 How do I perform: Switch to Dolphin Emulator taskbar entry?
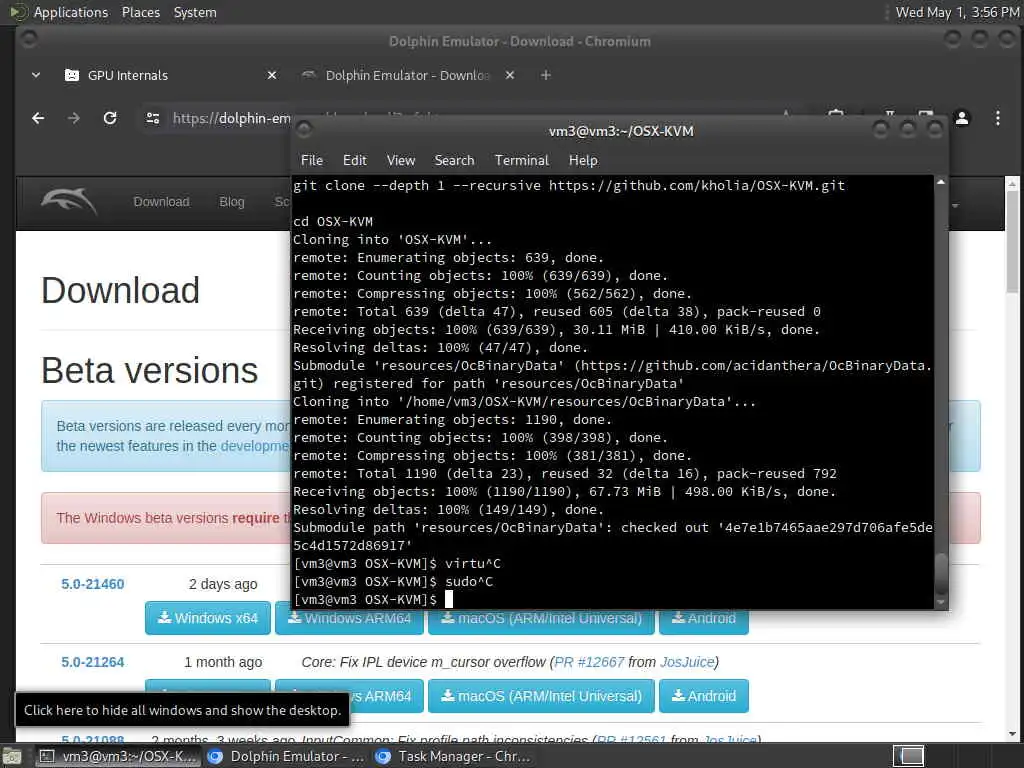[286, 757]
